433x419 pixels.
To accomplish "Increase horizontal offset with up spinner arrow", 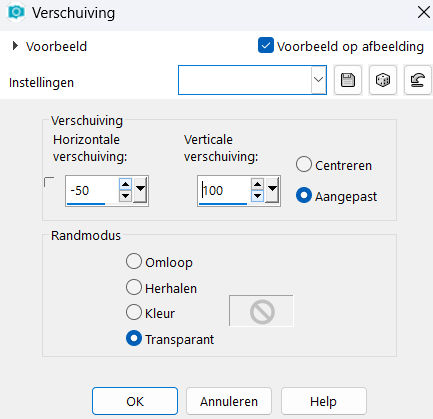I will tap(125, 184).
